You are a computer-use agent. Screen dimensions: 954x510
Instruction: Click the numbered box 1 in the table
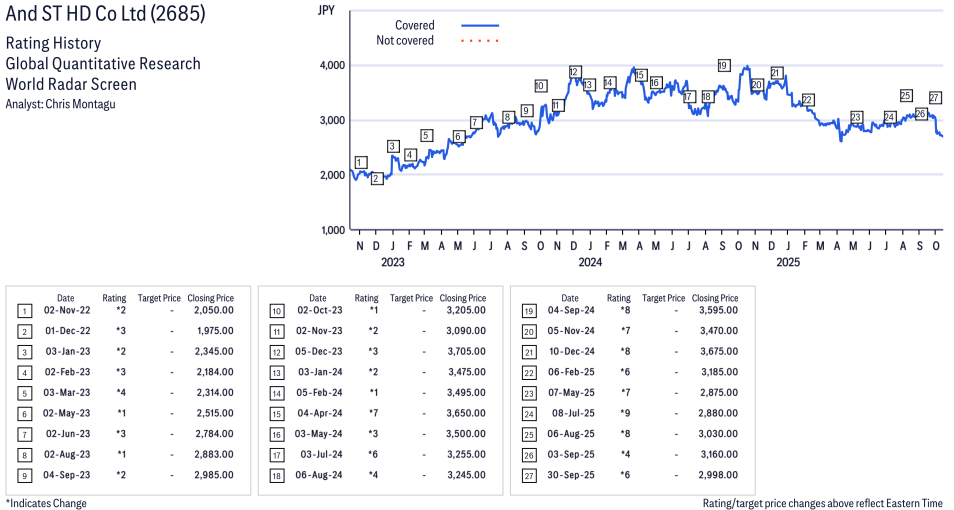tap(23, 311)
